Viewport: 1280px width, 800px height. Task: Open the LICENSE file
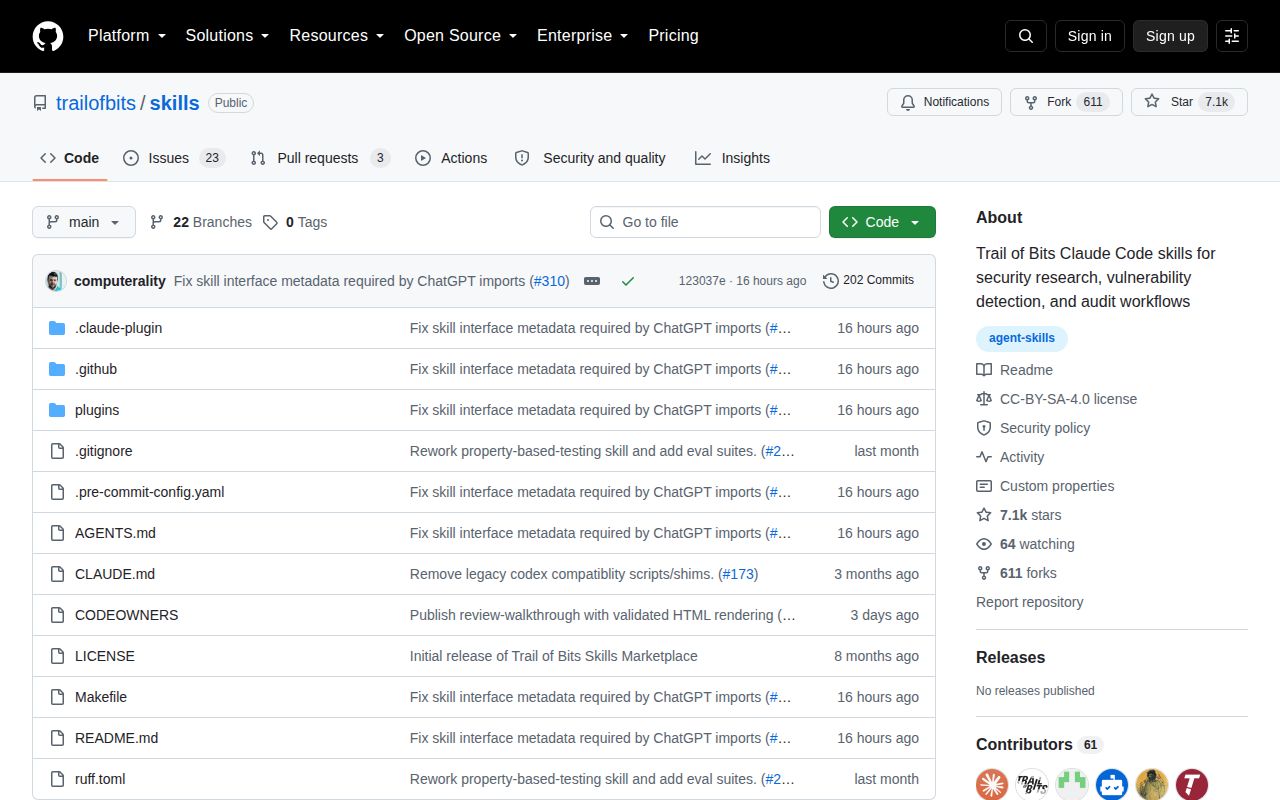coord(105,656)
